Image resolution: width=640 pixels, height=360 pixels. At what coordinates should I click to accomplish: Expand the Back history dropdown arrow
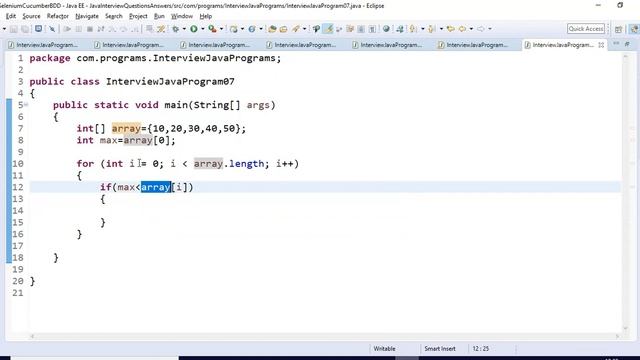(471, 29)
